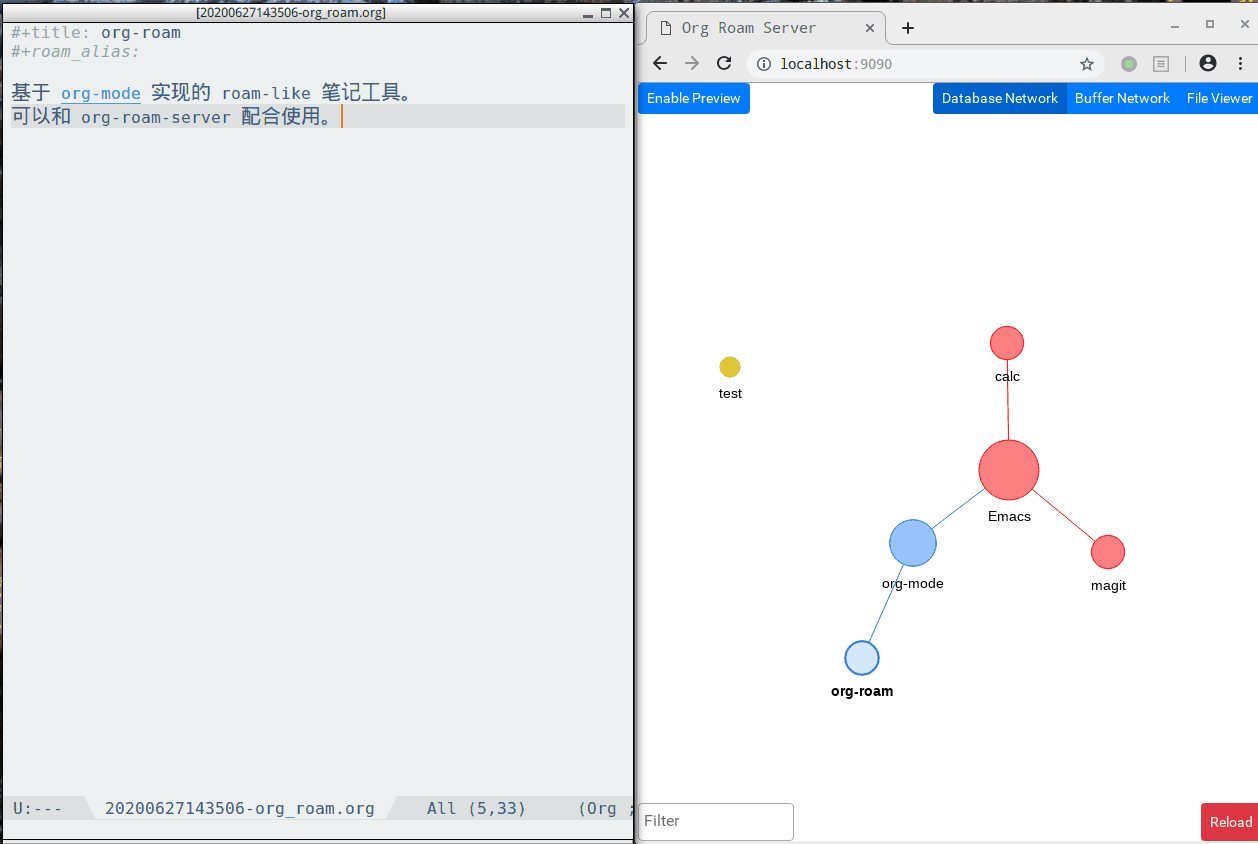
Task: Click the red Reload button
Action: coord(1230,822)
